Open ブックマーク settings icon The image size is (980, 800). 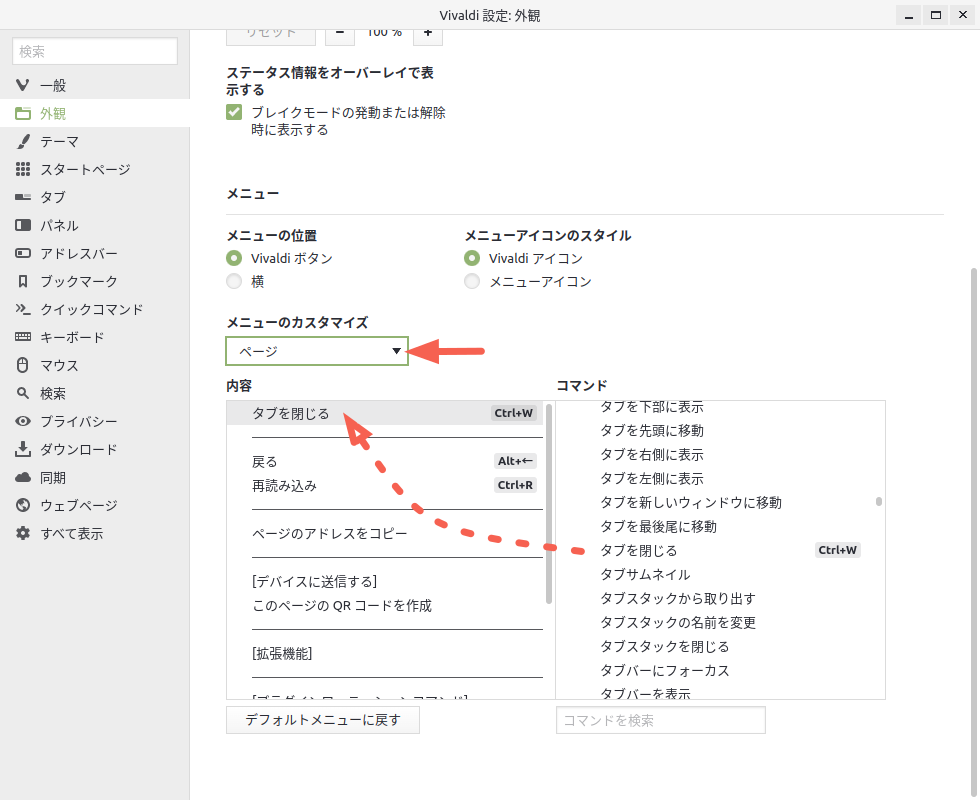(22, 281)
